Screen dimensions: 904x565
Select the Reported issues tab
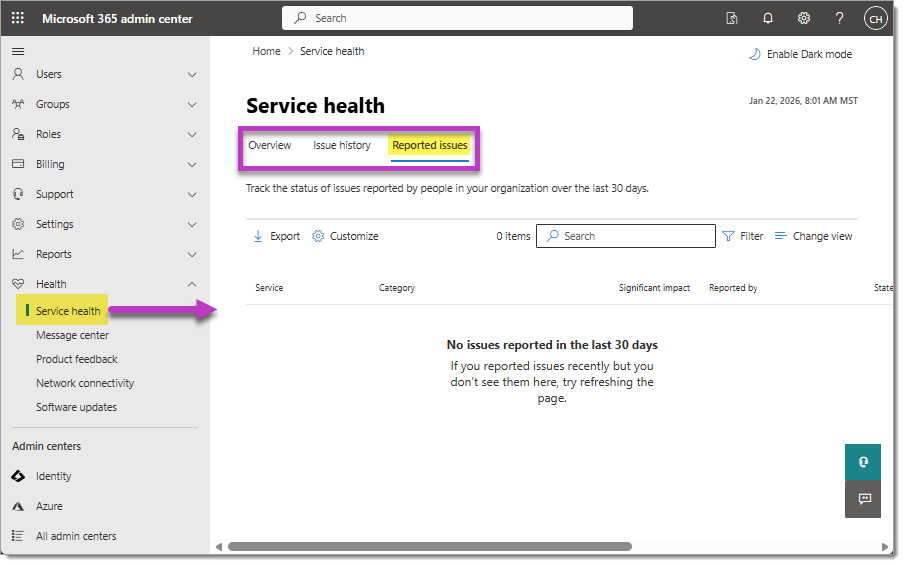point(430,145)
